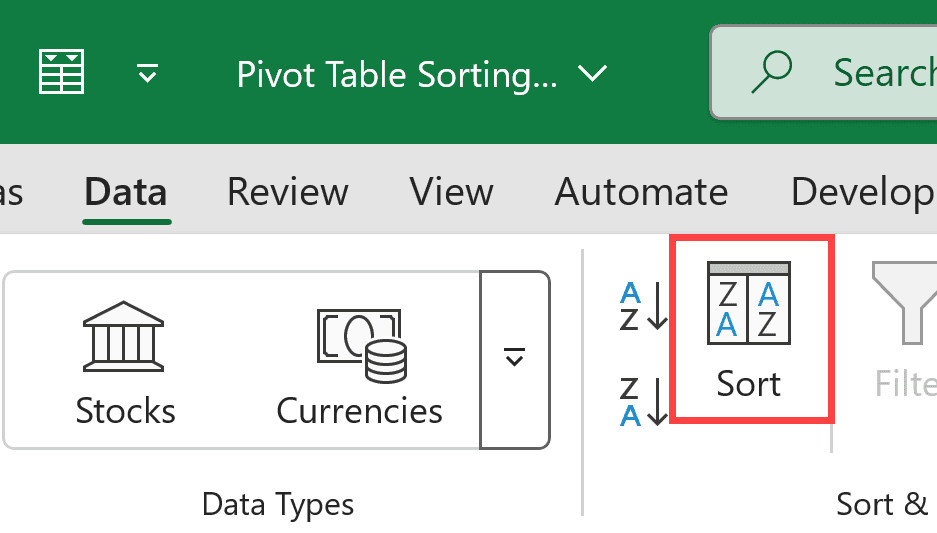
Task: Sort ascending with the A to Z icon
Action: coord(643,306)
